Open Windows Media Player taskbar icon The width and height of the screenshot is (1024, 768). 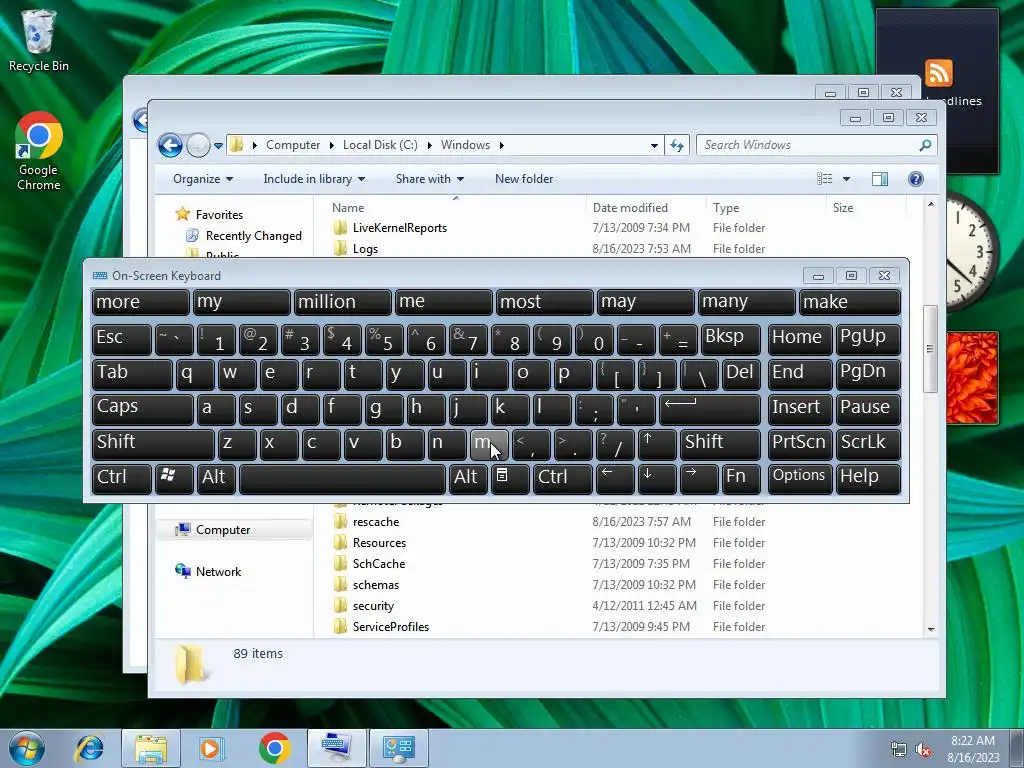tap(210, 748)
